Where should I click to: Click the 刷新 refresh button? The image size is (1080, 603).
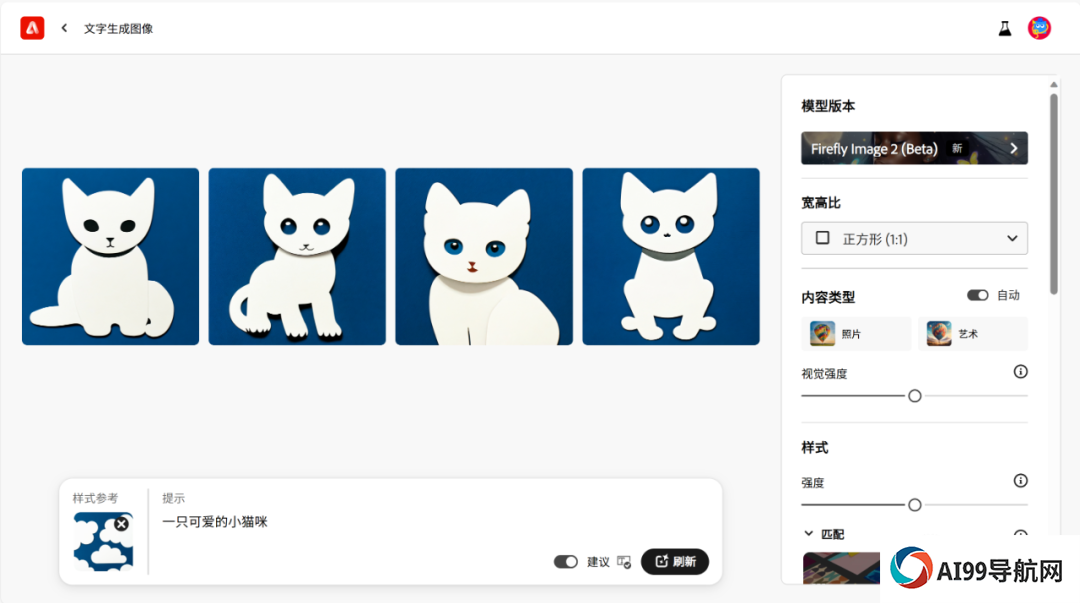pos(674,562)
